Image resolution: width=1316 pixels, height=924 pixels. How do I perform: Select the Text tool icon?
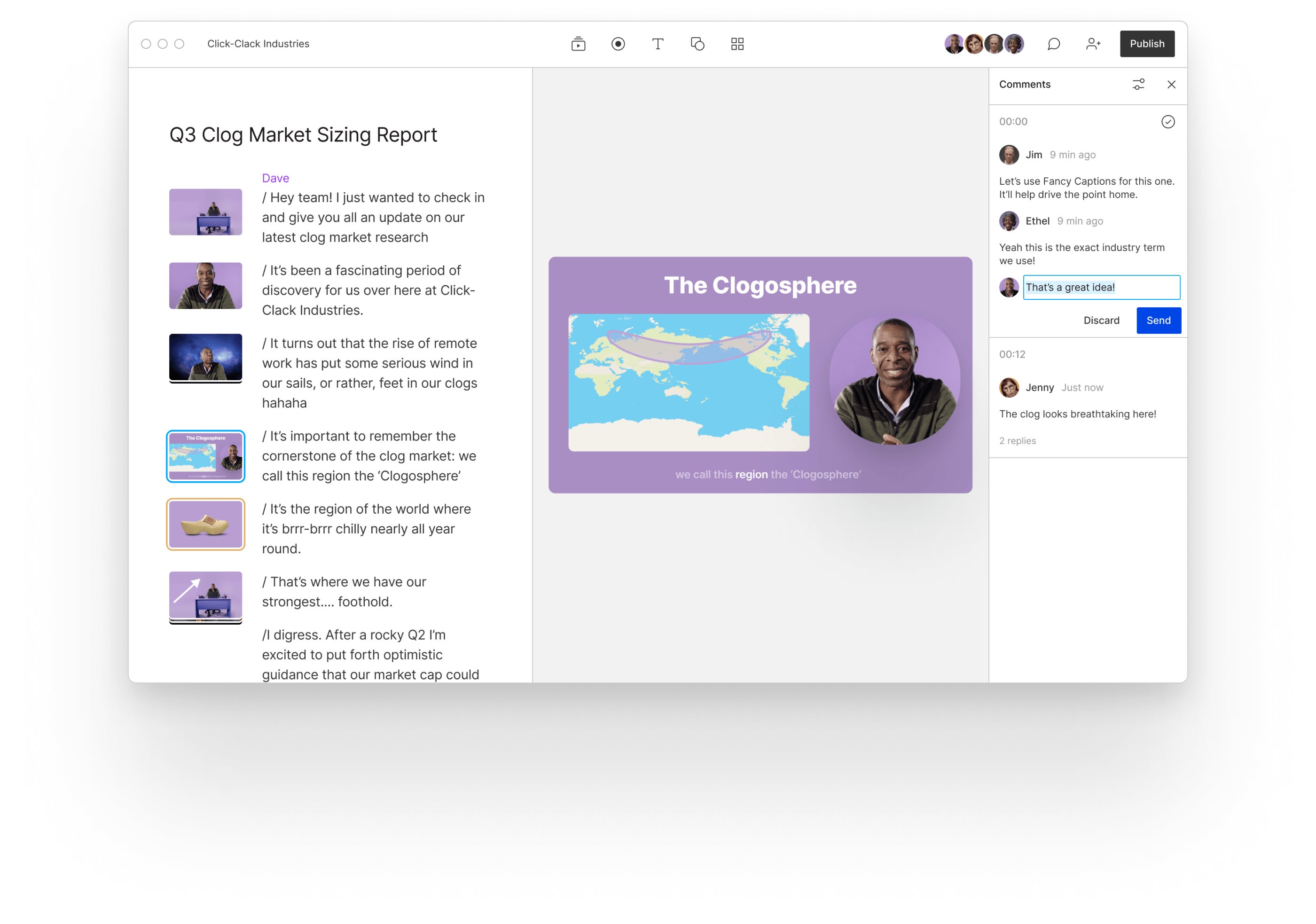[658, 44]
